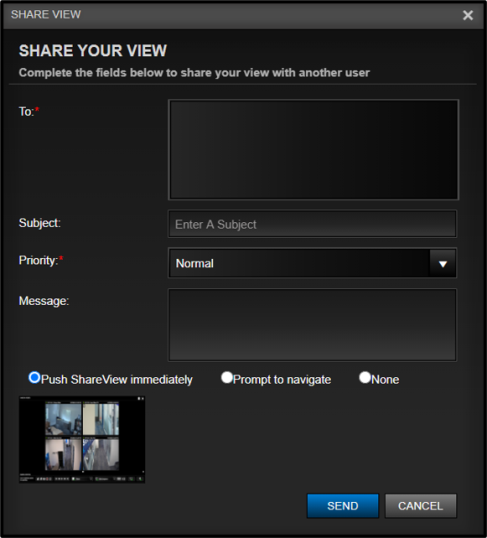Image resolution: width=487 pixels, height=538 pixels.
Task: Click the 'Prompt to navigate' label text
Action: pos(282,380)
